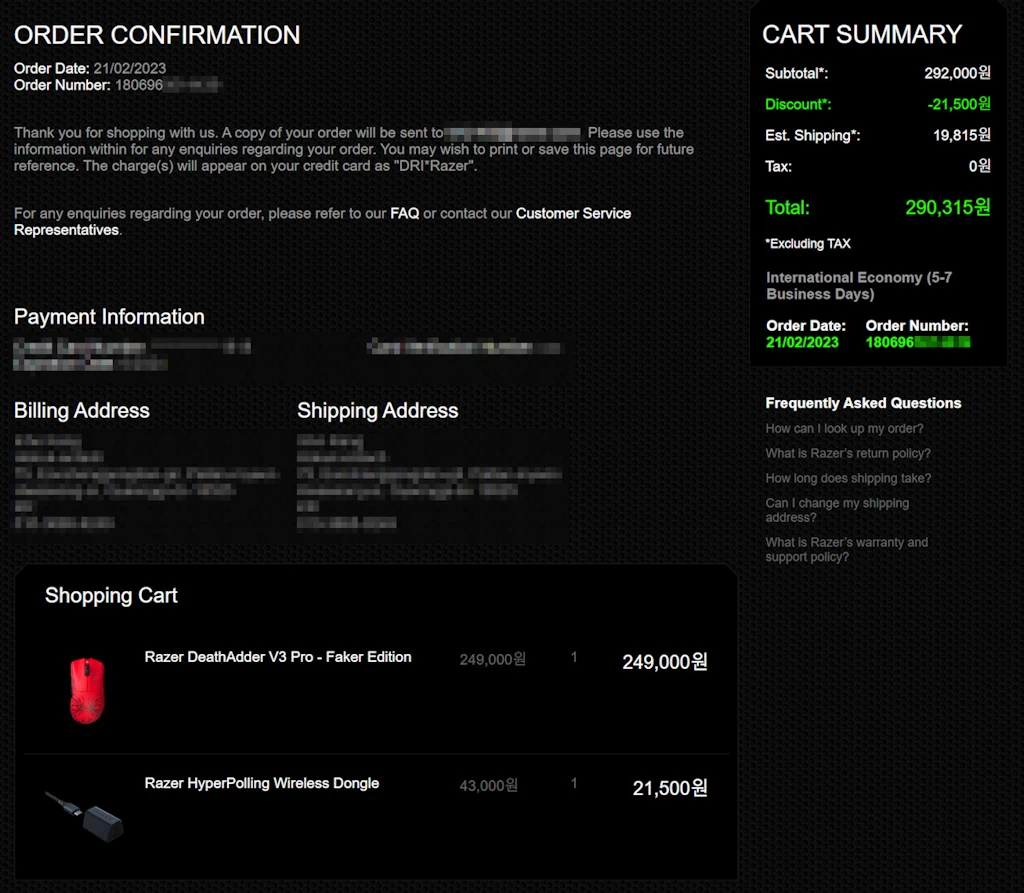
Task: Click the Tax value 0원
Action: coord(980,166)
